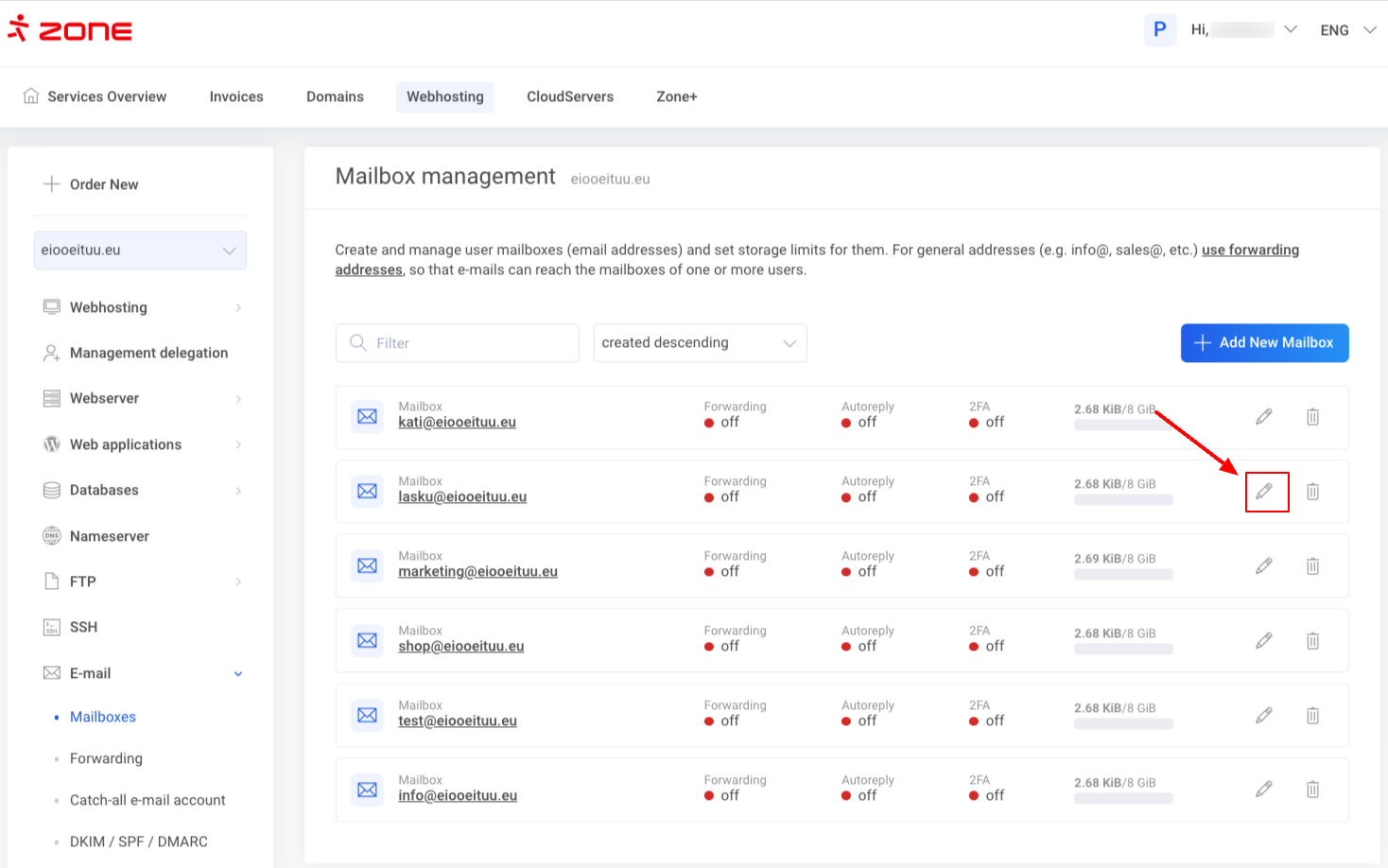This screenshot has height=868, width=1388.
Task: Open the use forwarding addresses link
Action: pos(1249,251)
